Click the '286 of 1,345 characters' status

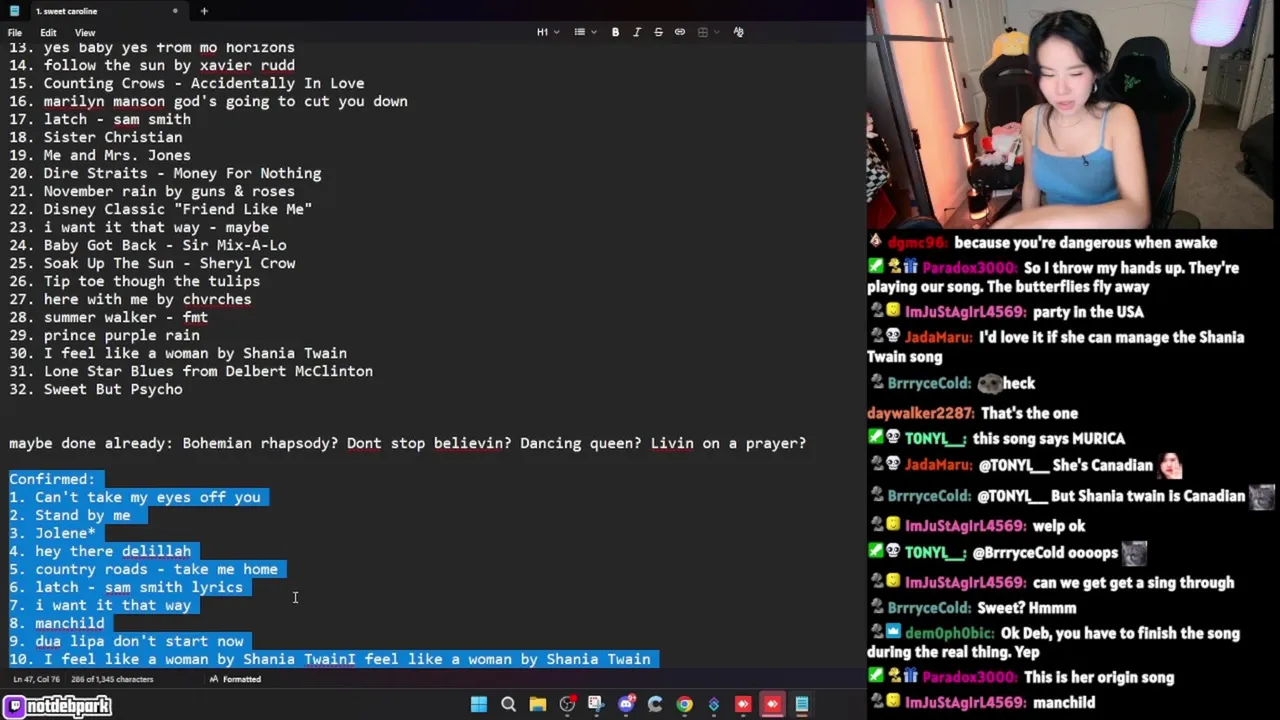[x=111, y=679]
